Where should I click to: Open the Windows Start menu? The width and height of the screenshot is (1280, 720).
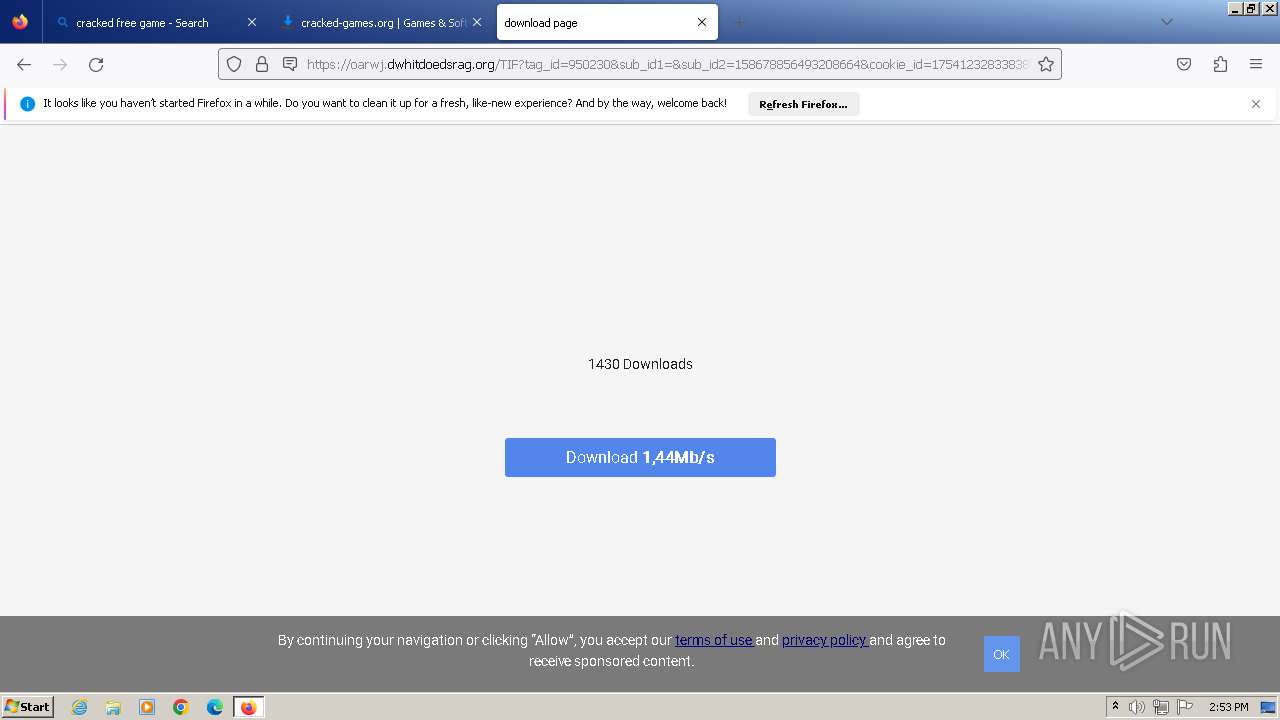point(28,706)
